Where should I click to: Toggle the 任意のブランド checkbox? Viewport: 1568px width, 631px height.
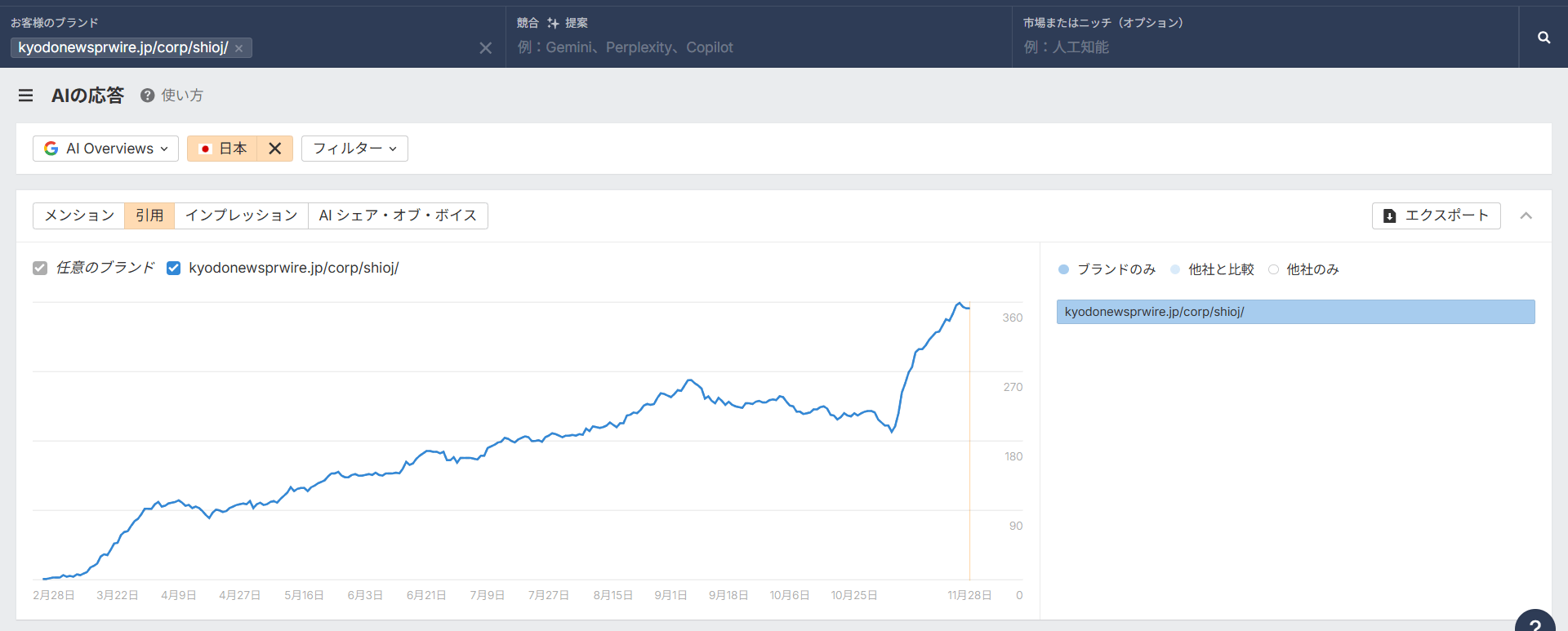[40, 268]
